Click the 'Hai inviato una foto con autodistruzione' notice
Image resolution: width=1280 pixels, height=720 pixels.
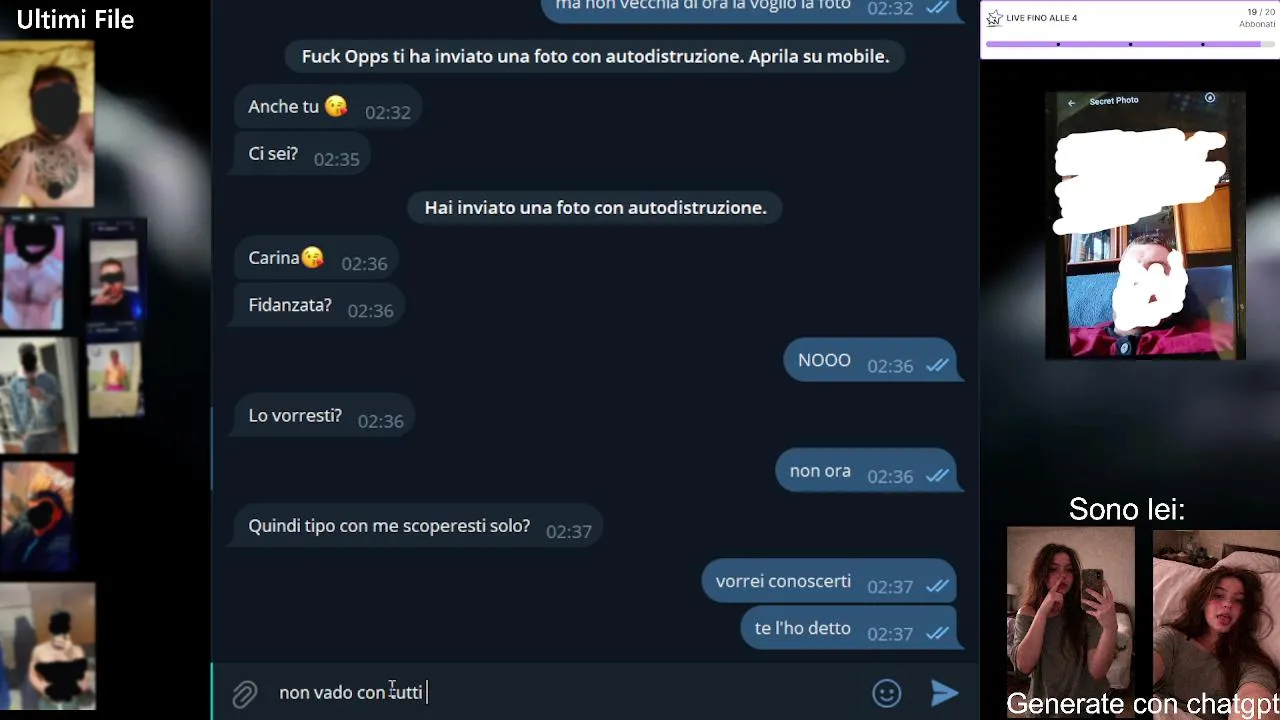(595, 208)
